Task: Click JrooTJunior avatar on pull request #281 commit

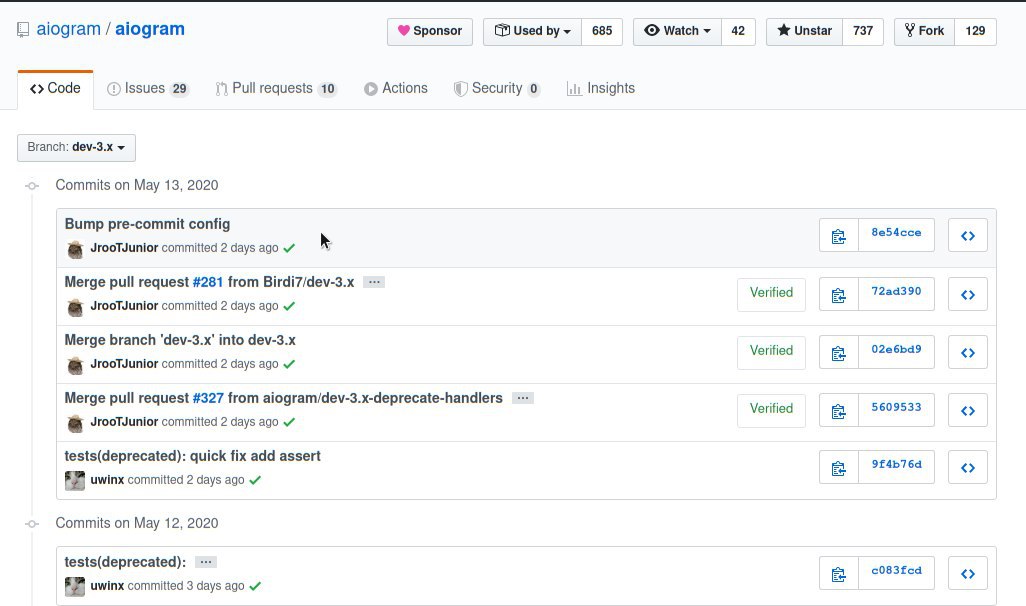Action: (x=75, y=307)
